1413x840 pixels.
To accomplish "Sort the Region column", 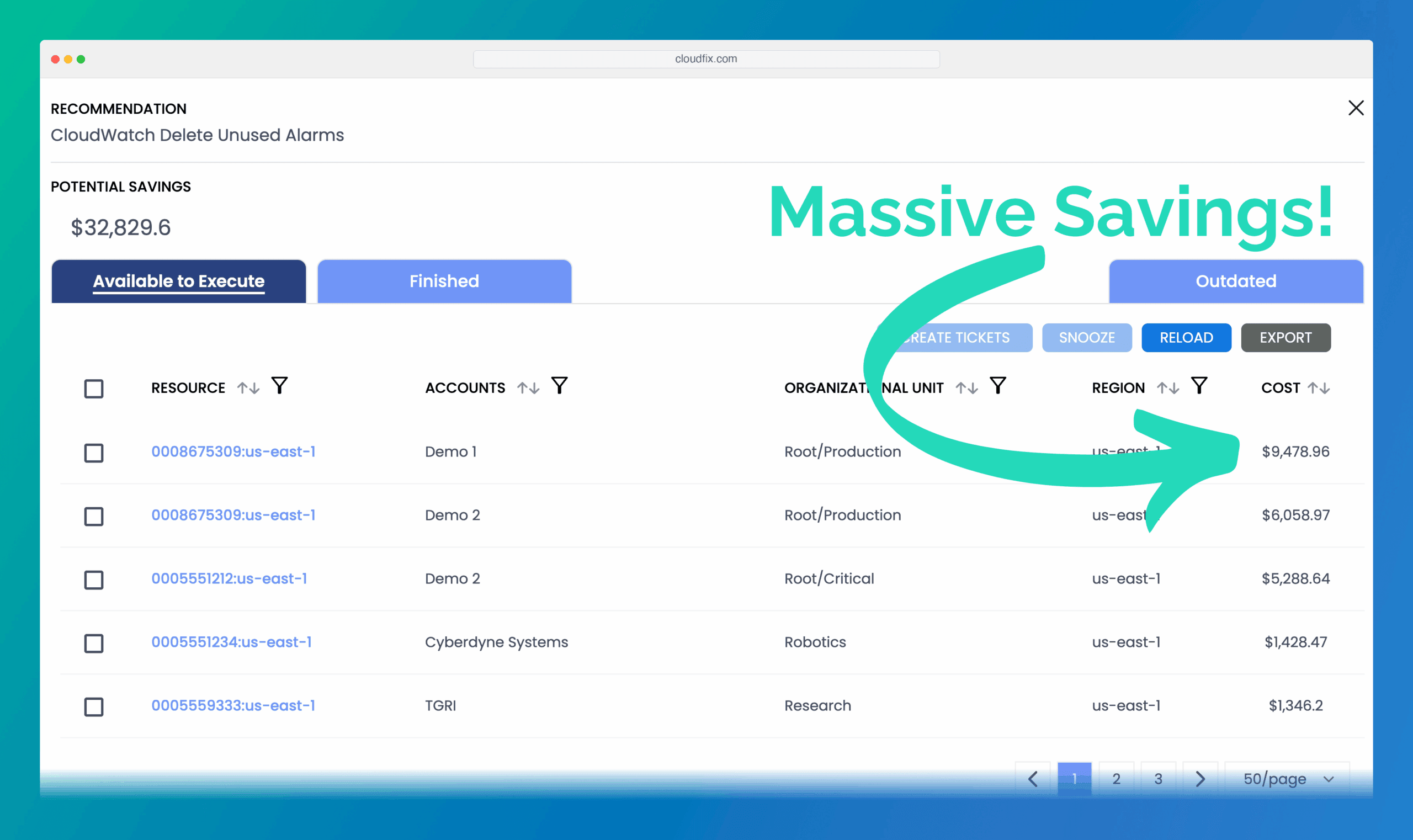I will coord(1167,388).
